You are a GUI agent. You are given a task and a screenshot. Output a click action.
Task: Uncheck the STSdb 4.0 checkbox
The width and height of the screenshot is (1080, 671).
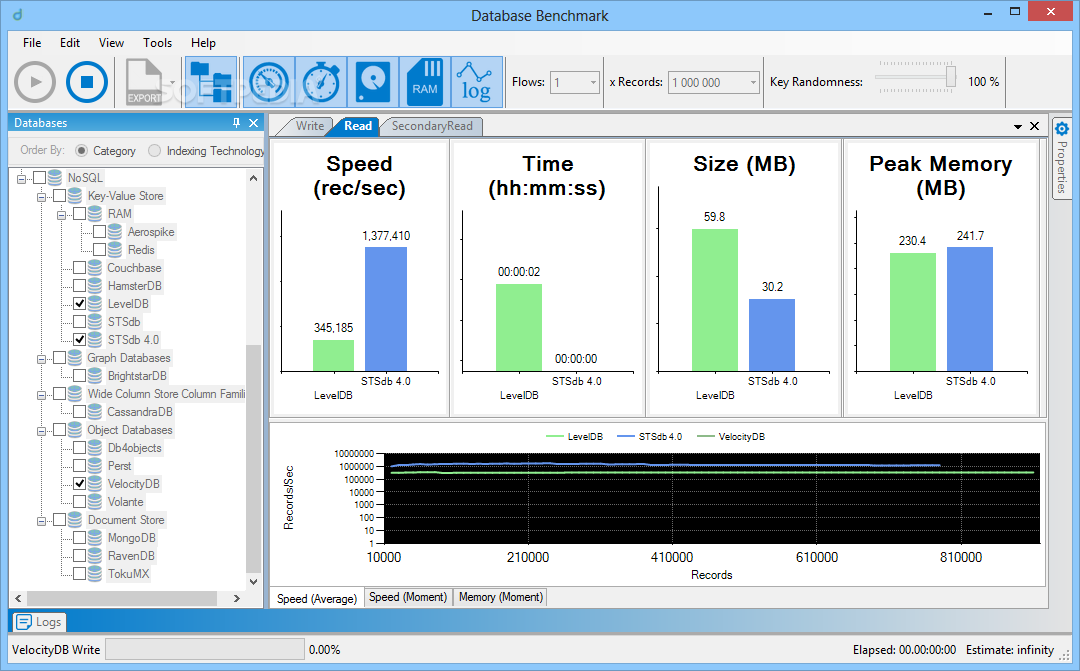80,340
